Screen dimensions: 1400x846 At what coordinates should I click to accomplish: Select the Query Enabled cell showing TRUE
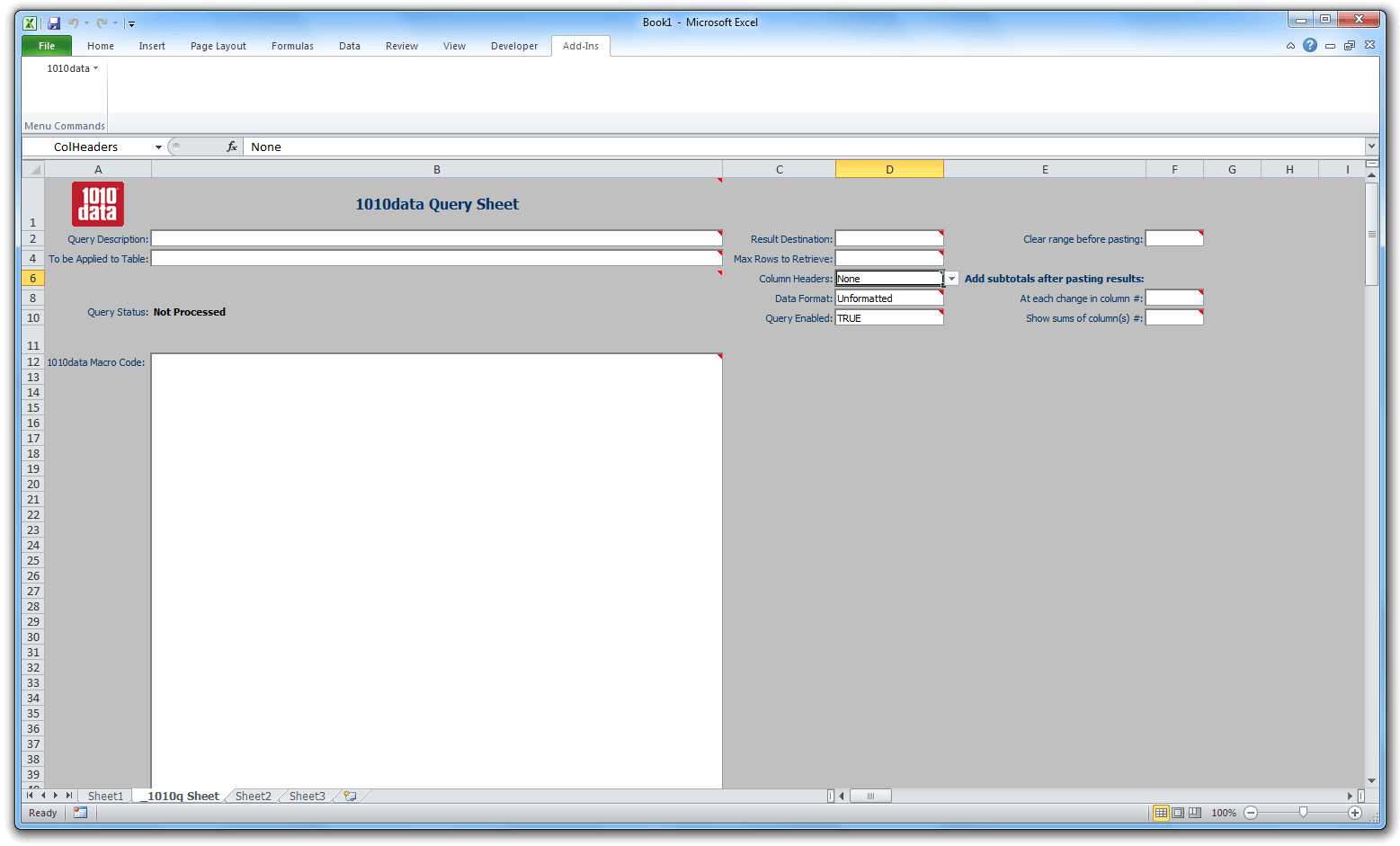889,318
